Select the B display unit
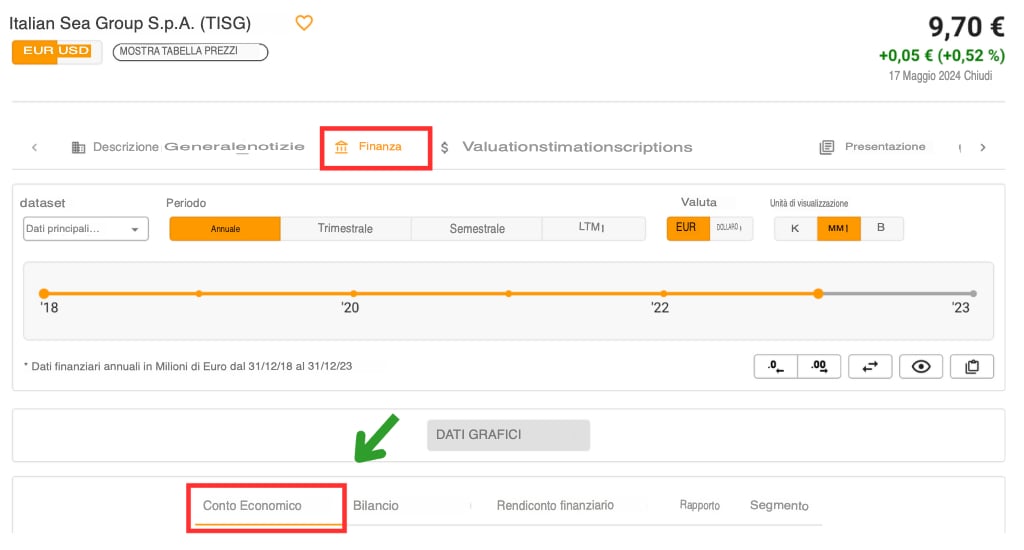1024x550 pixels. [x=881, y=228]
